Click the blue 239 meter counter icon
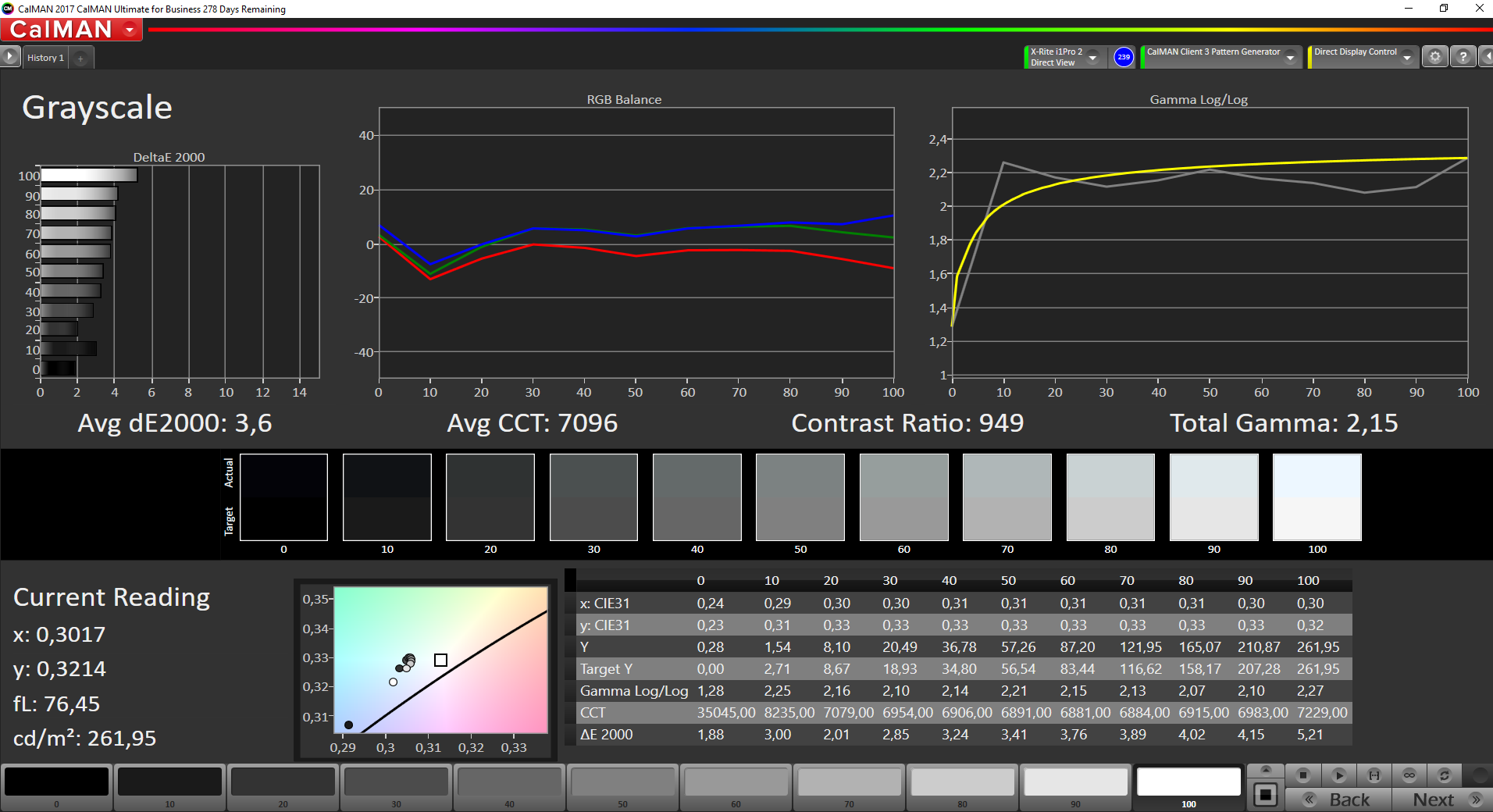 coord(1123,57)
